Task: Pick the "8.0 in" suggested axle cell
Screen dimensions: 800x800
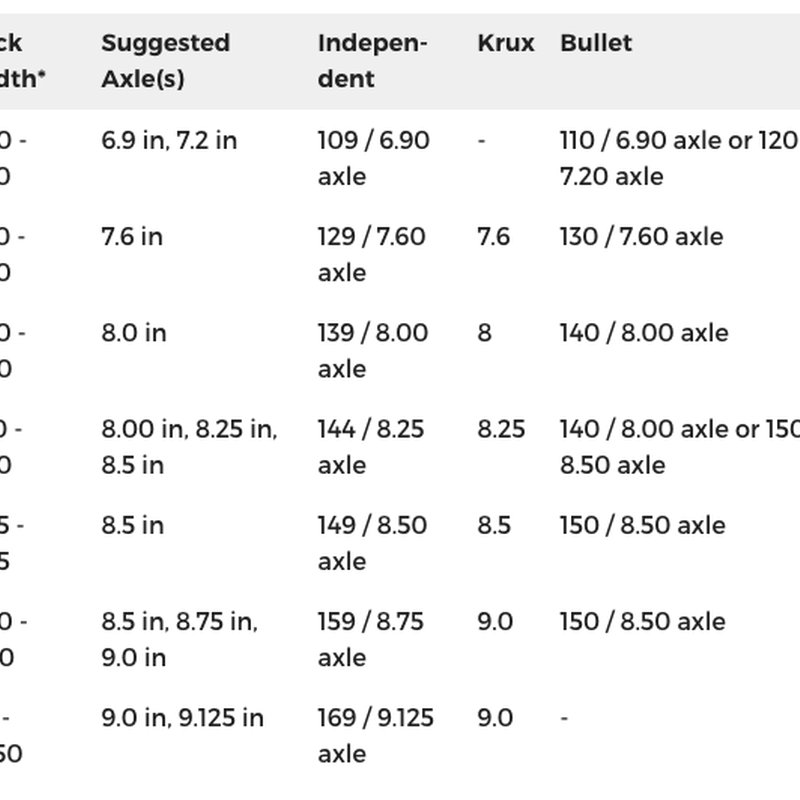Action: 134,333
